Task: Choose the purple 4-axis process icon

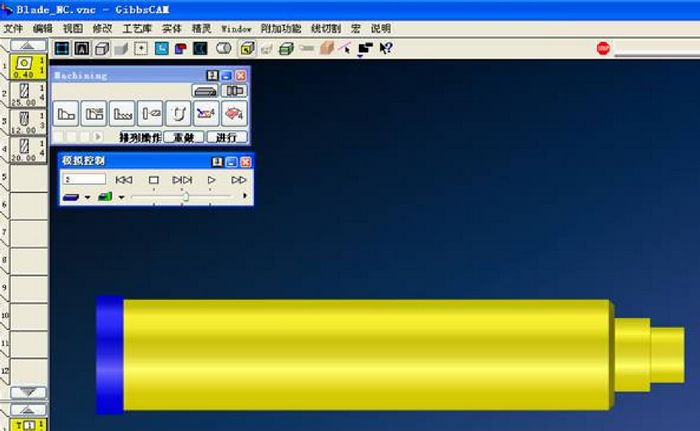Action: coord(206,113)
